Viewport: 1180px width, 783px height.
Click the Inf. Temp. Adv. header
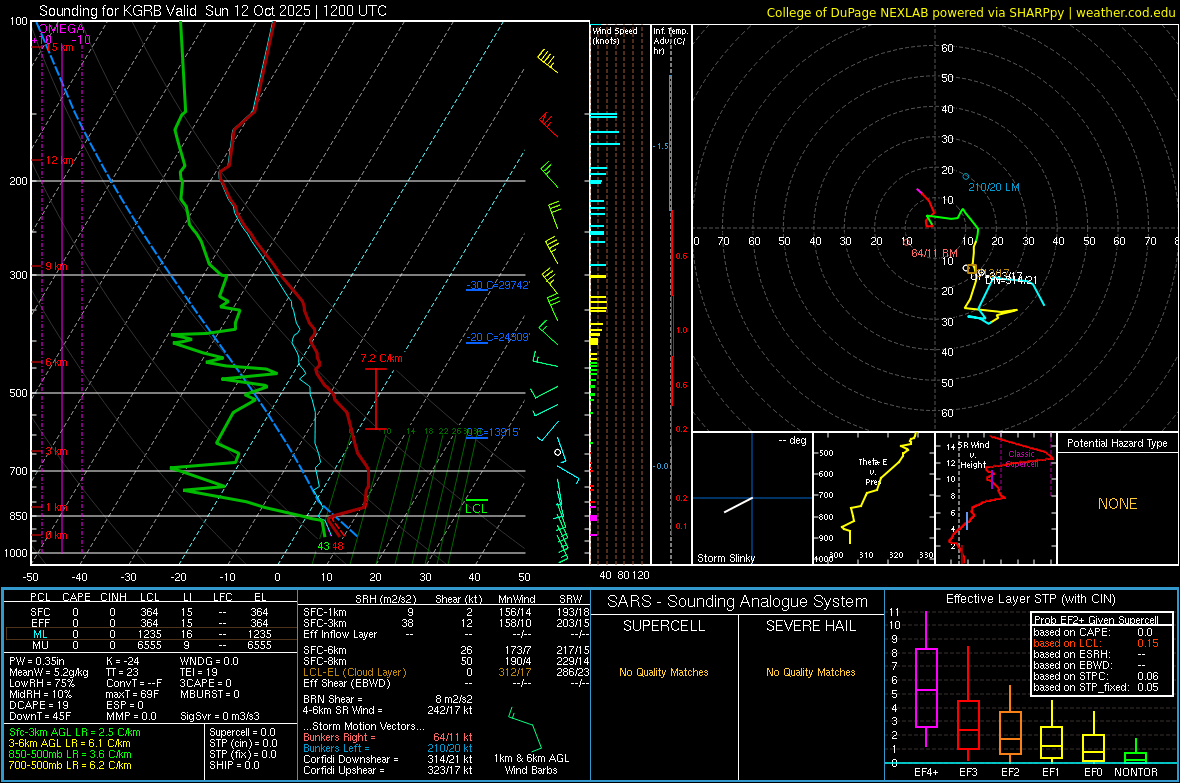670,41
